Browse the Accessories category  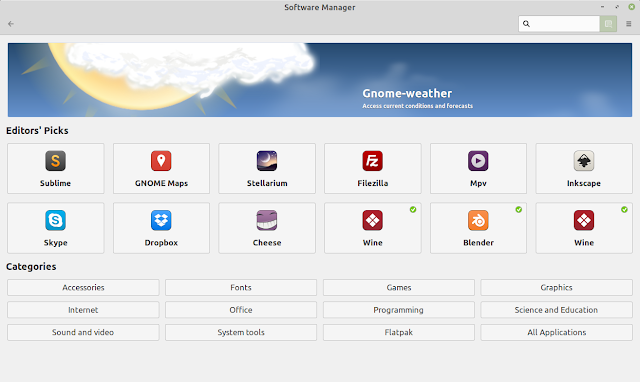coord(83,287)
